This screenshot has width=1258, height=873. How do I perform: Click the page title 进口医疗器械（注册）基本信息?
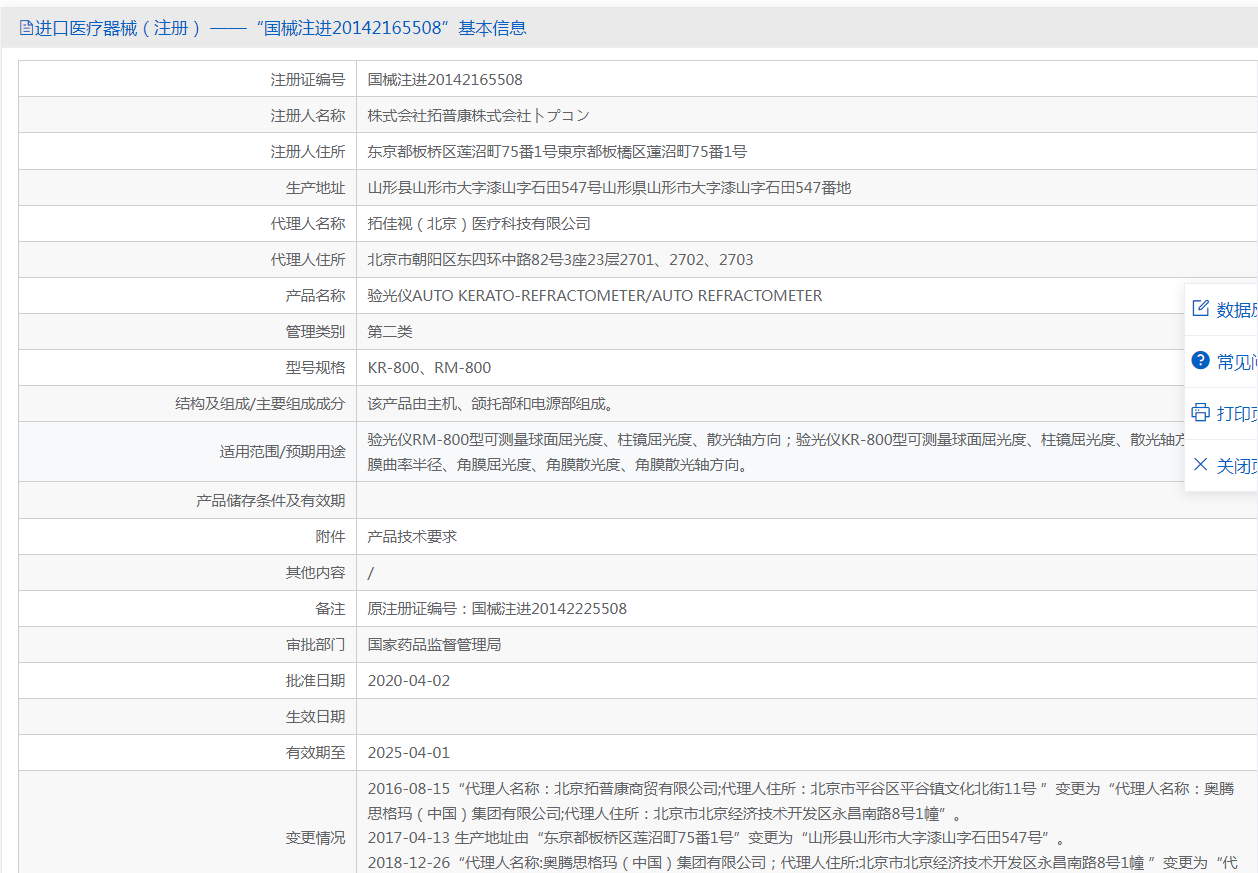[x=281, y=28]
